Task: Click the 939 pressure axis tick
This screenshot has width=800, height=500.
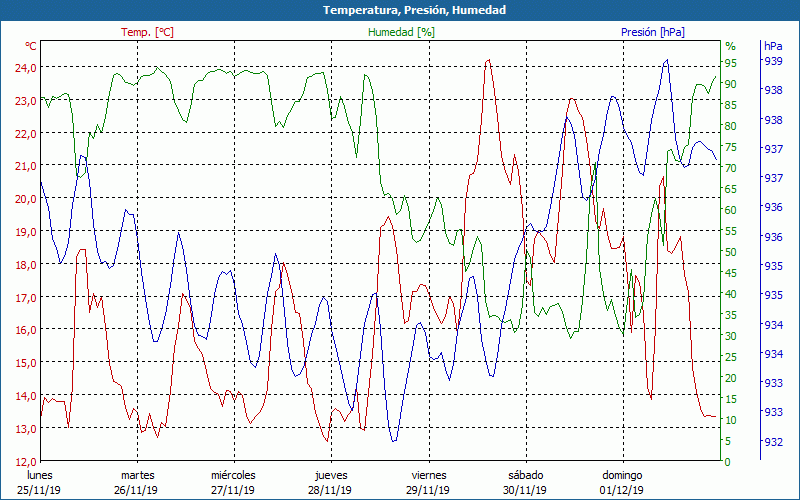Action: pyautogui.click(x=773, y=62)
